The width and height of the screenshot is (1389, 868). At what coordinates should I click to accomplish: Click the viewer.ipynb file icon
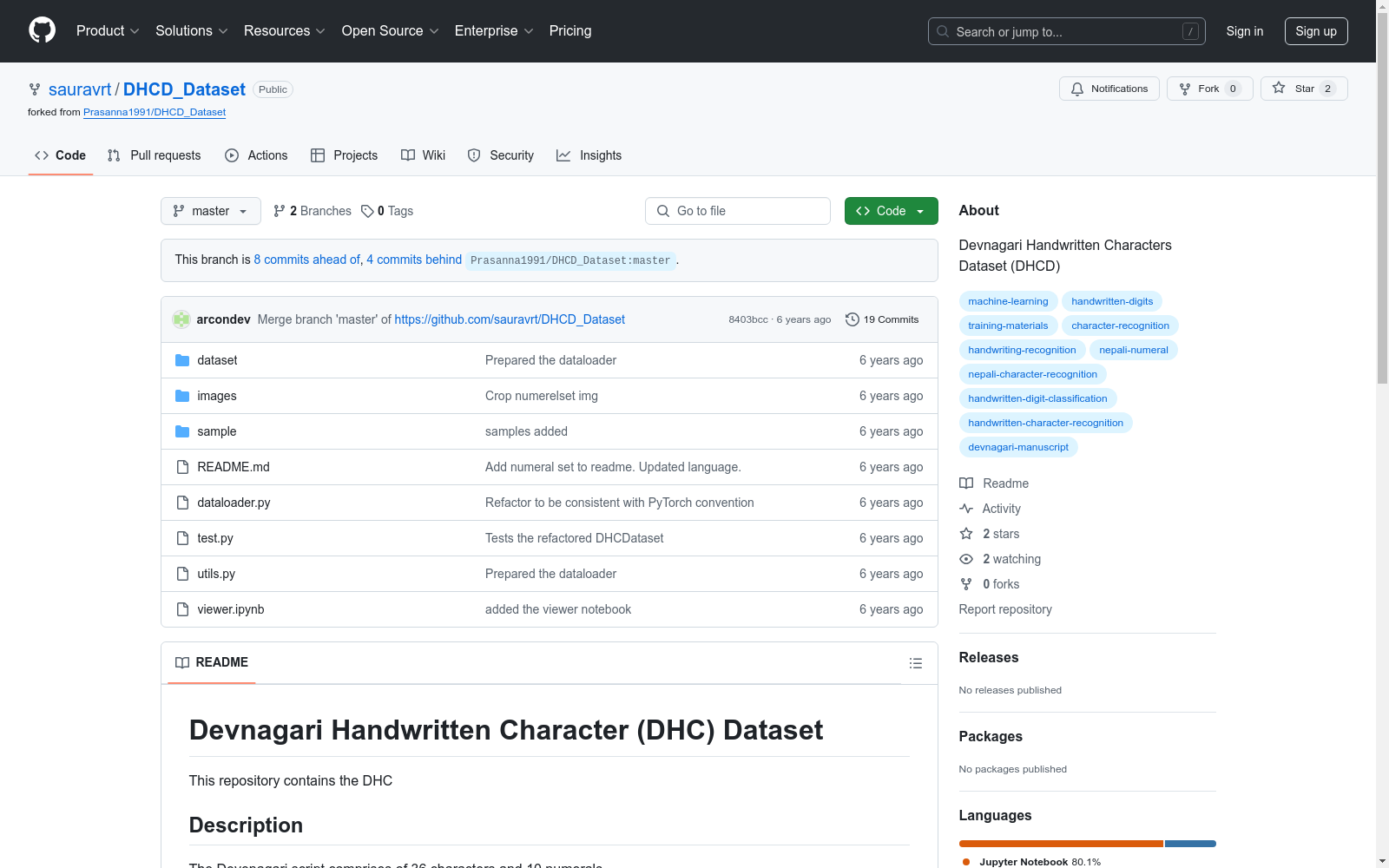pos(182,609)
